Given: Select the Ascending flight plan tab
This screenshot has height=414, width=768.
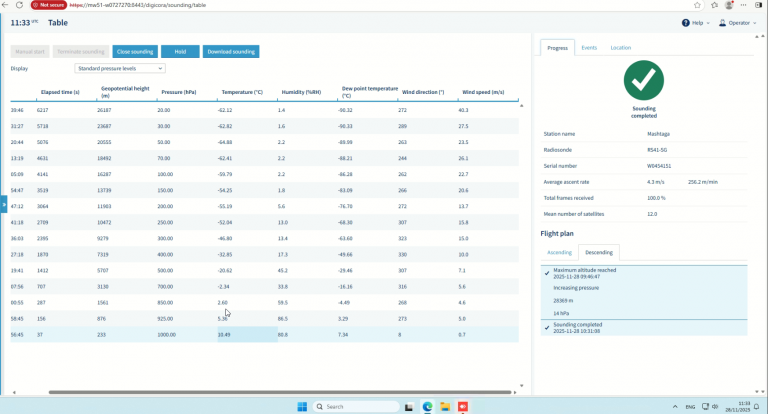Looking at the screenshot, I should tap(559, 252).
